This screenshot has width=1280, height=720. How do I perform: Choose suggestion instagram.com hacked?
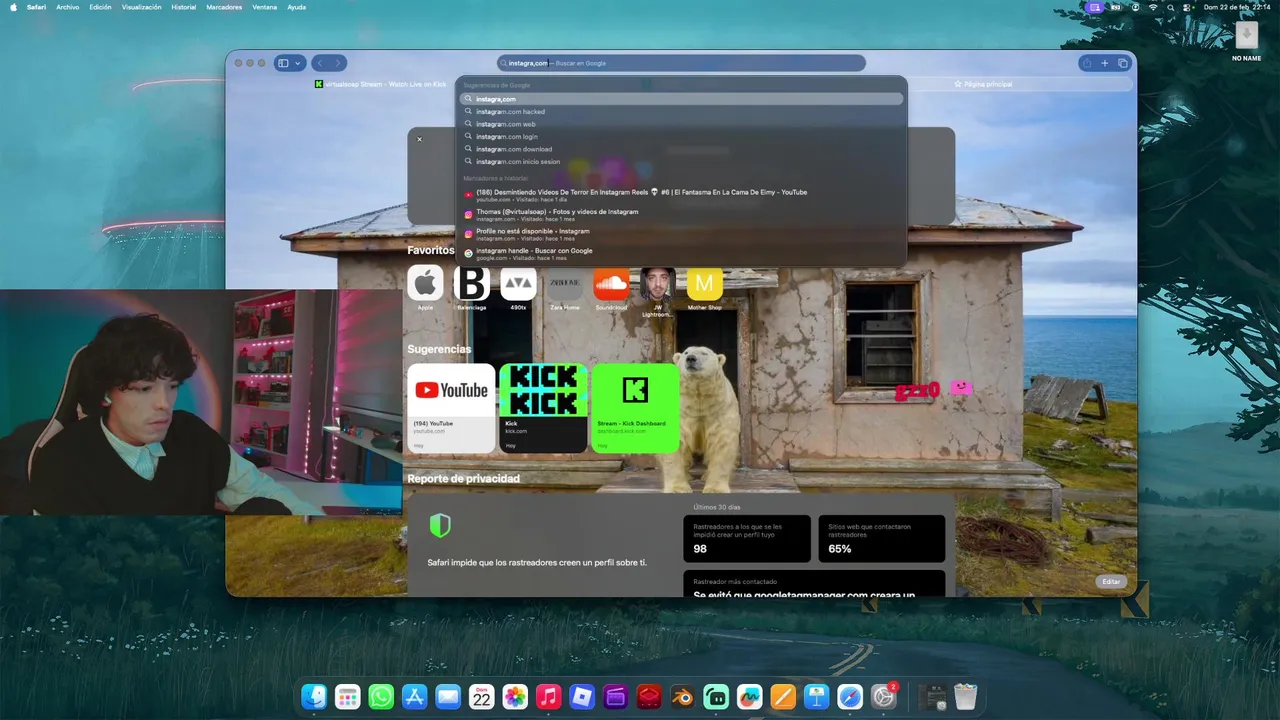[681, 112]
